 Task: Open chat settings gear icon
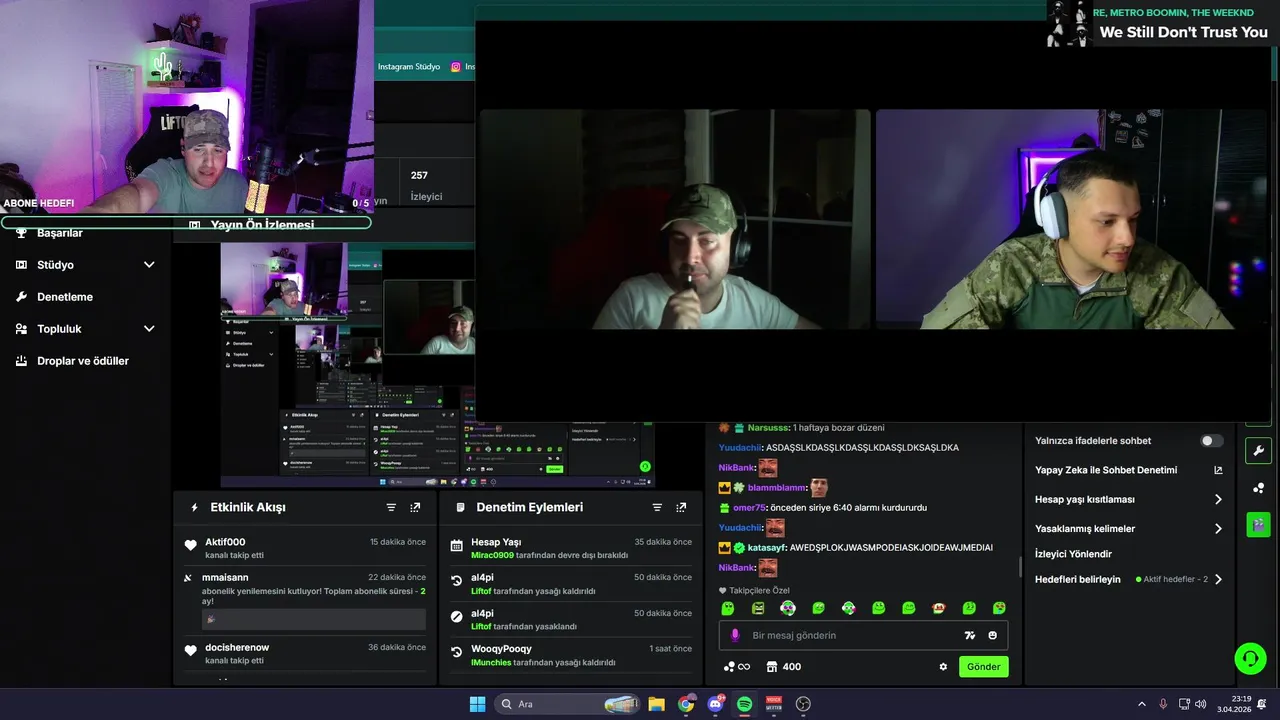tap(943, 667)
